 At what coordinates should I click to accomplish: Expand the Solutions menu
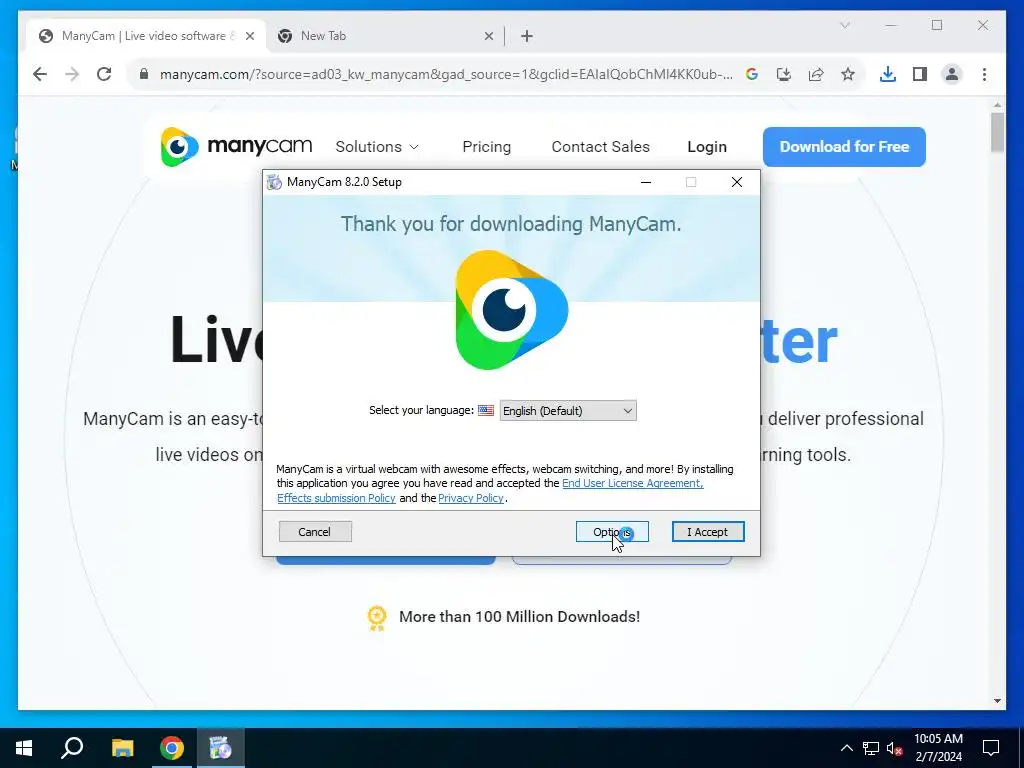click(x=377, y=147)
